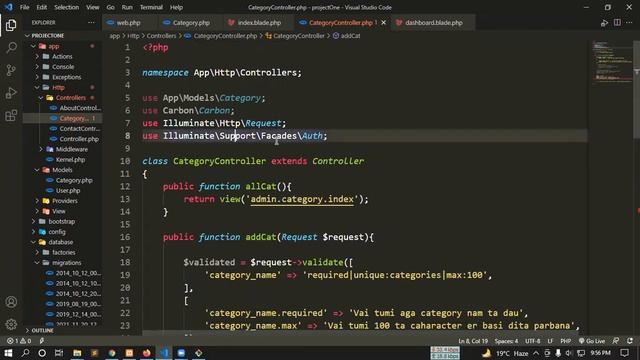Viewport: 640px width, 360px height.
Task: Click Spaces: 4 indentation status item
Action: click(506, 341)
